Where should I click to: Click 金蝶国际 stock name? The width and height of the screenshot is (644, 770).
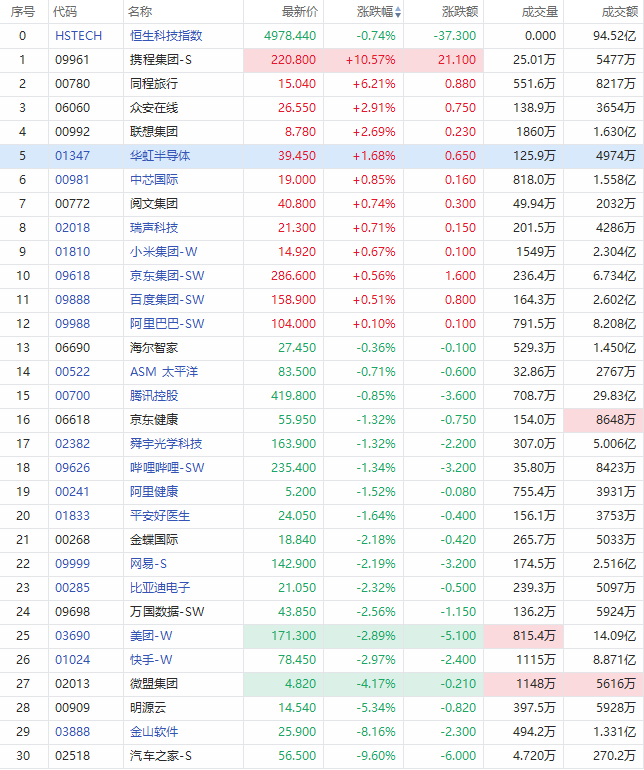[154, 540]
